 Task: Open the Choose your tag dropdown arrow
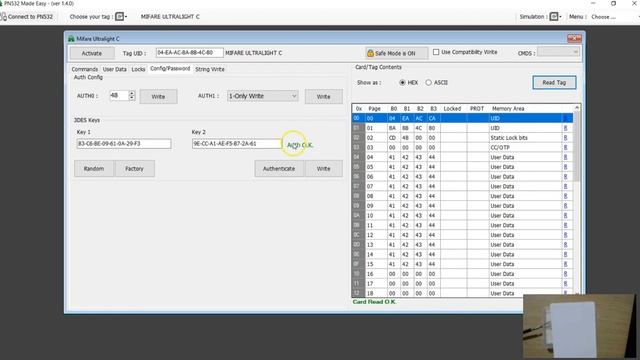[126, 17]
